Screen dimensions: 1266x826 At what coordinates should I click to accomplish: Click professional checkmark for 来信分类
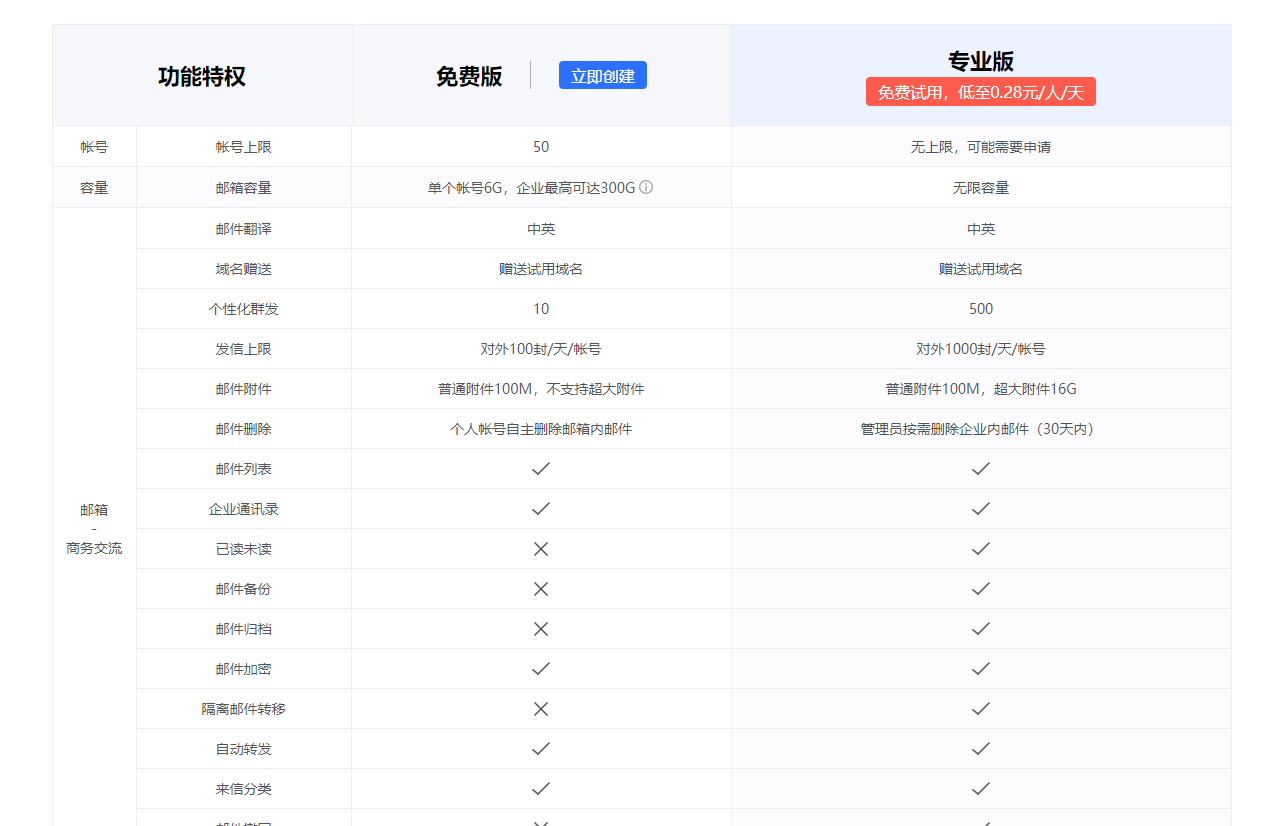(981, 788)
